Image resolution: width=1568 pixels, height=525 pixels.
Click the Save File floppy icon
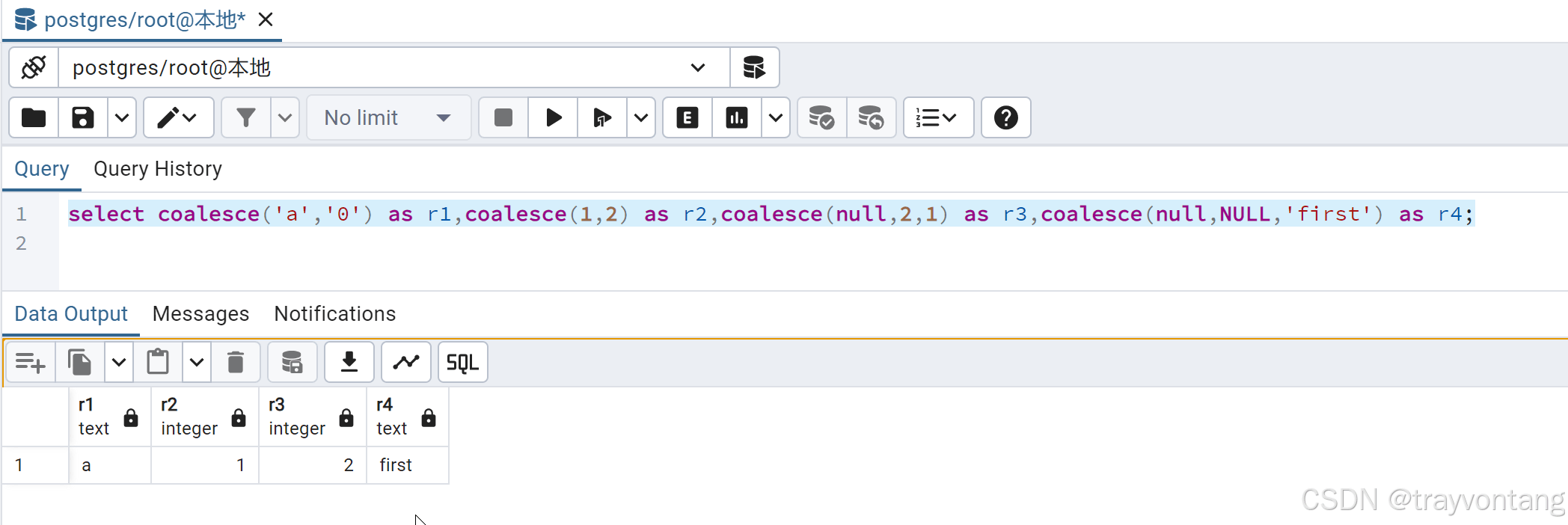[83, 117]
